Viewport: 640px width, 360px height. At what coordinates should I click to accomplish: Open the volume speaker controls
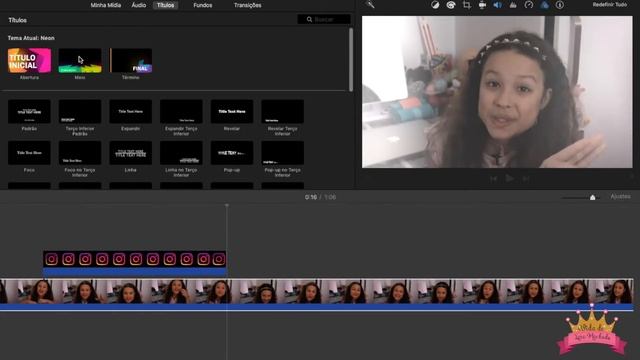[498, 5]
